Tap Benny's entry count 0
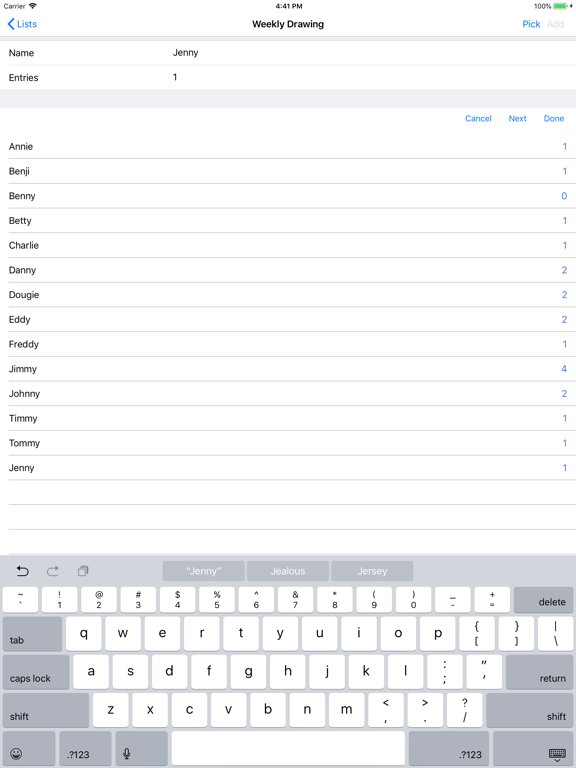This screenshot has height=768, width=576. pos(564,196)
